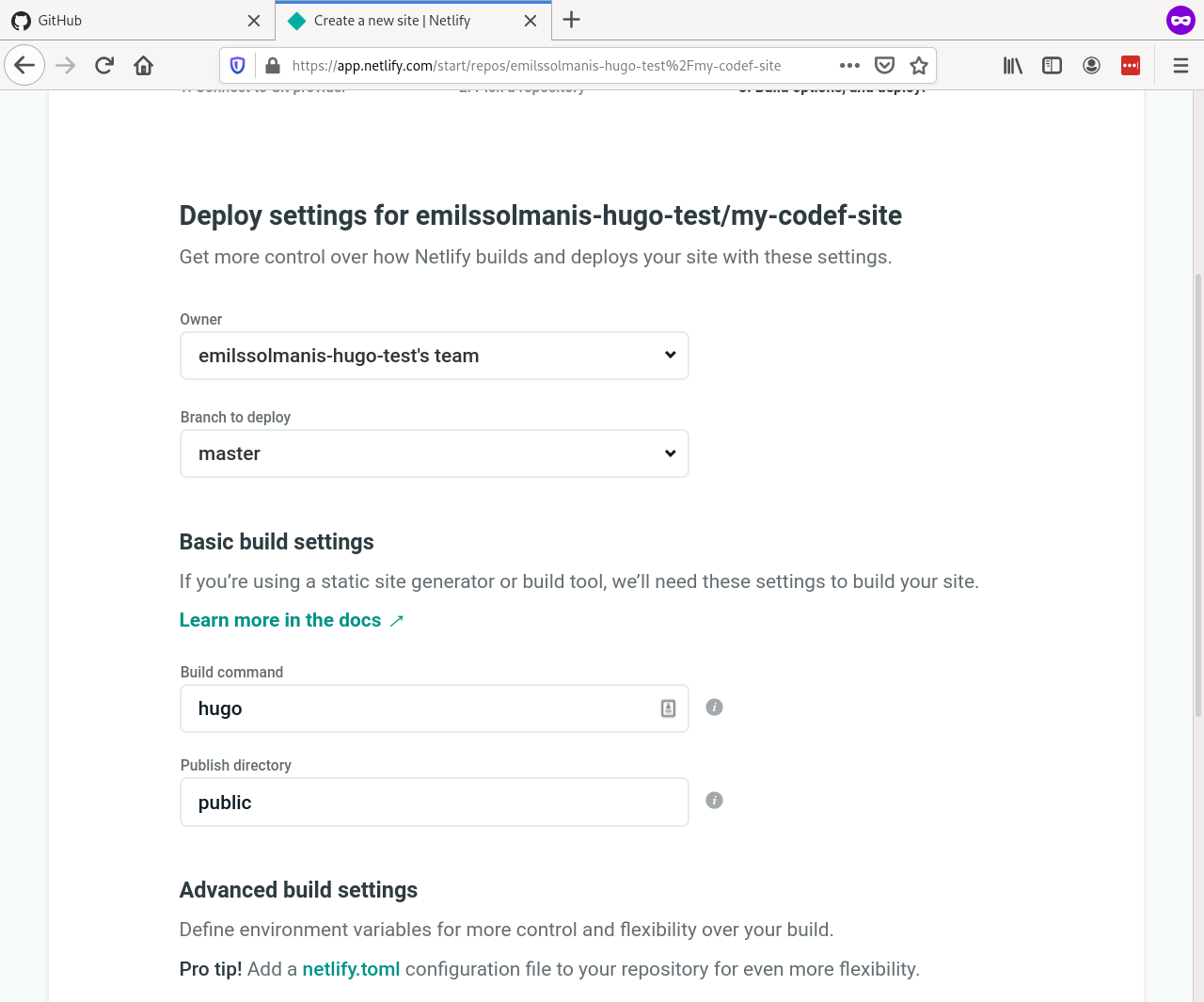Image resolution: width=1204 pixels, height=1002 pixels.
Task: Click autofill icon inside Build command field
Action: point(668,708)
